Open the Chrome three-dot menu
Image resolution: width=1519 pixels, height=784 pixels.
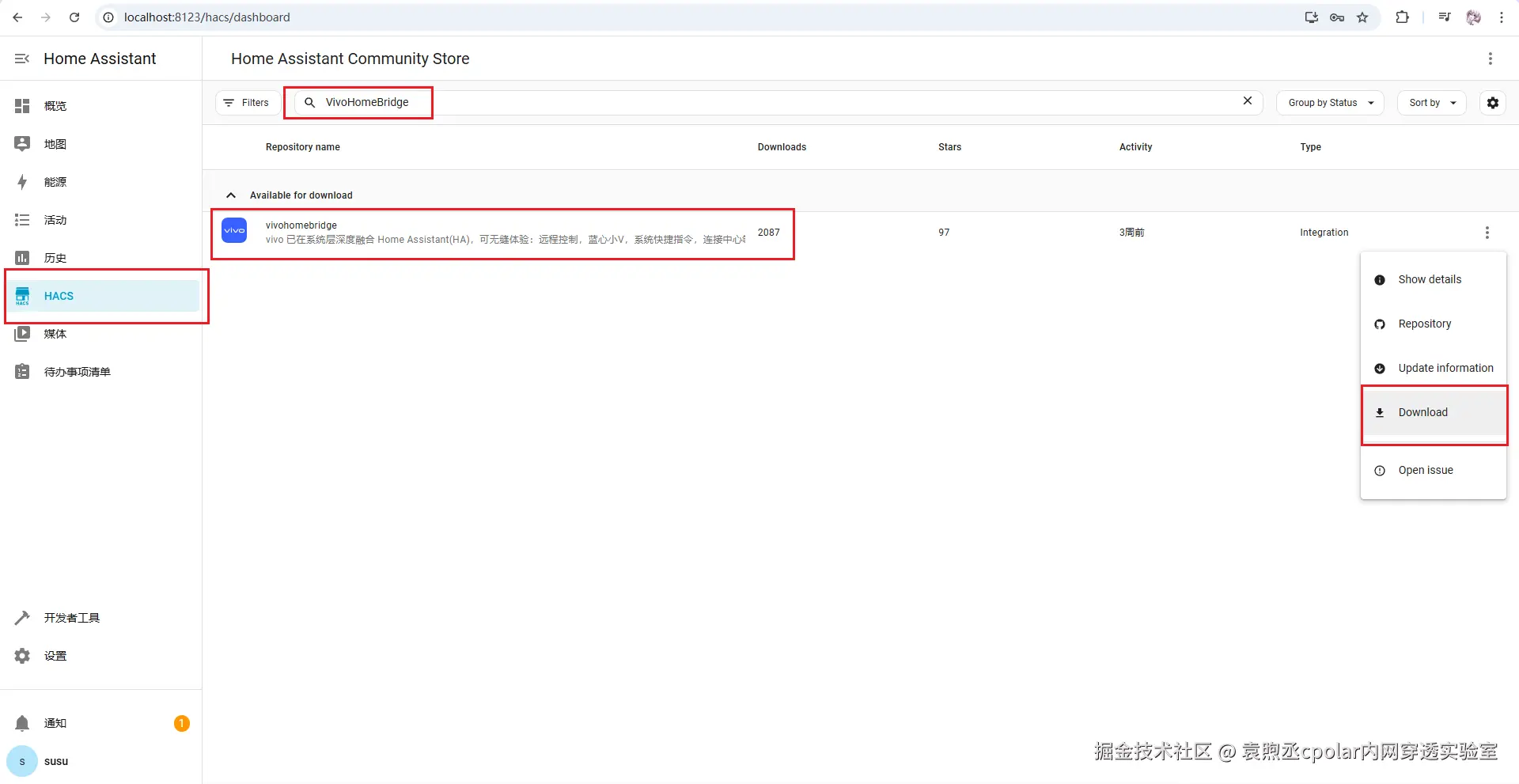[x=1502, y=17]
